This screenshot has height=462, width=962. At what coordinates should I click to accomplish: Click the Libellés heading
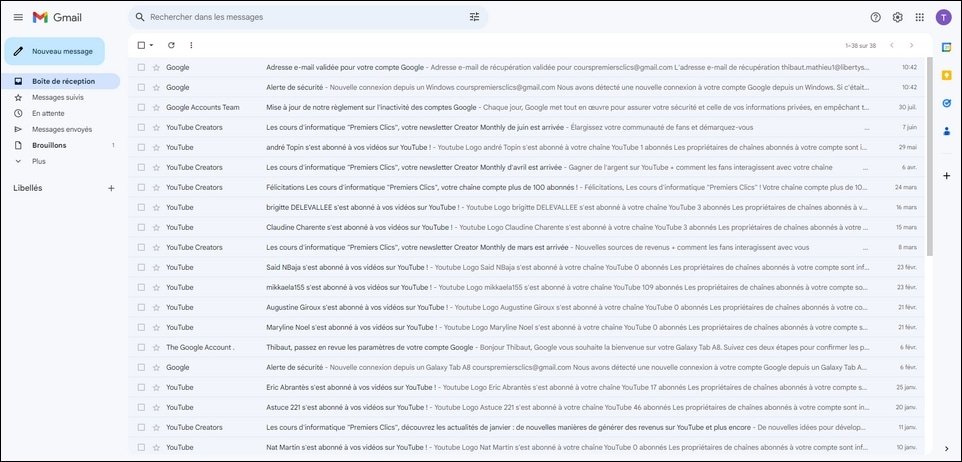click(28, 188)
